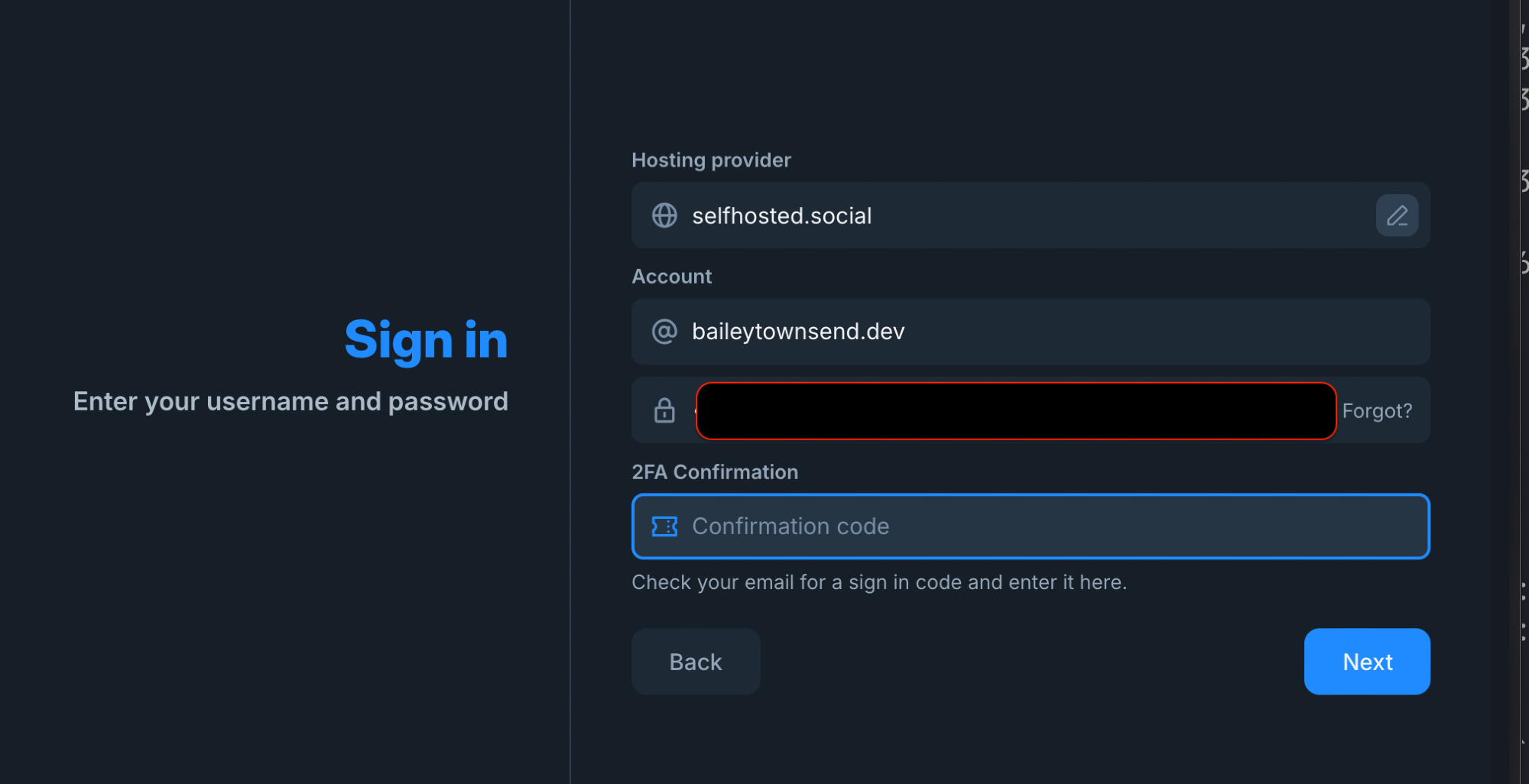
Task: Click the pencil edit icon for hosting provider
Action: tap(1397, 215)
